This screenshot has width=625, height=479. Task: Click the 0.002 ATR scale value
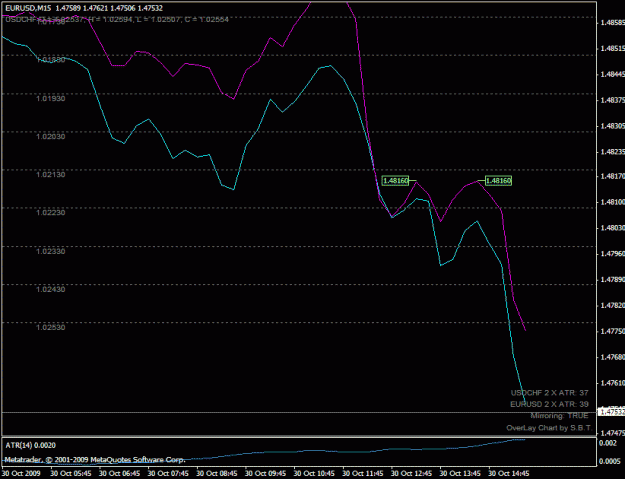click(608, 443)
